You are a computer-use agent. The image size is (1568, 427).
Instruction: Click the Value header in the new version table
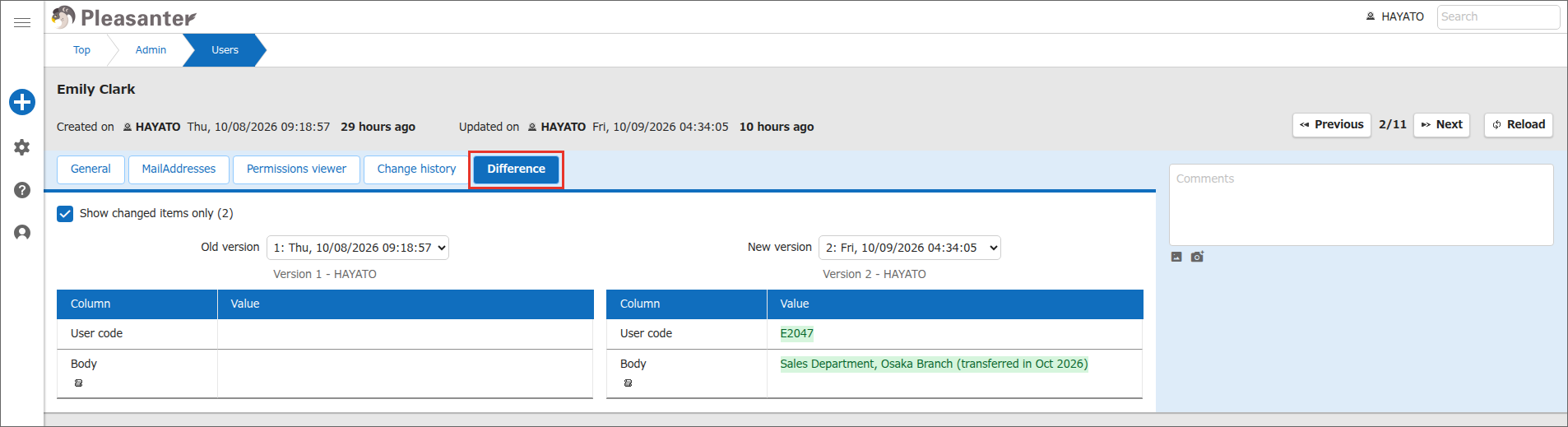pyautogui.click(x=955, y=304)
